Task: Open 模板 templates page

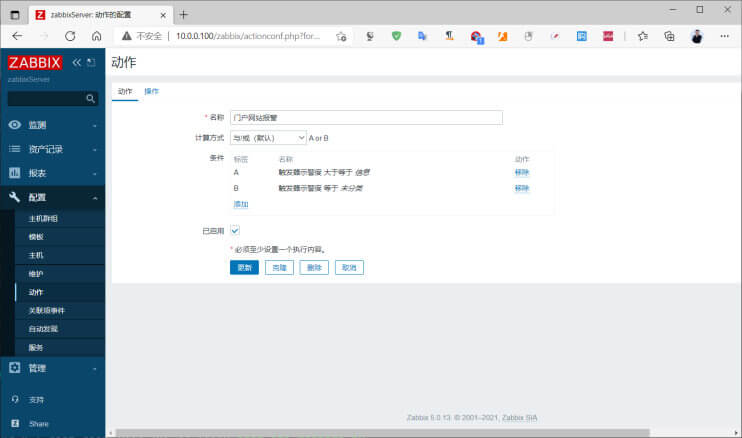Action: (36, 237)
